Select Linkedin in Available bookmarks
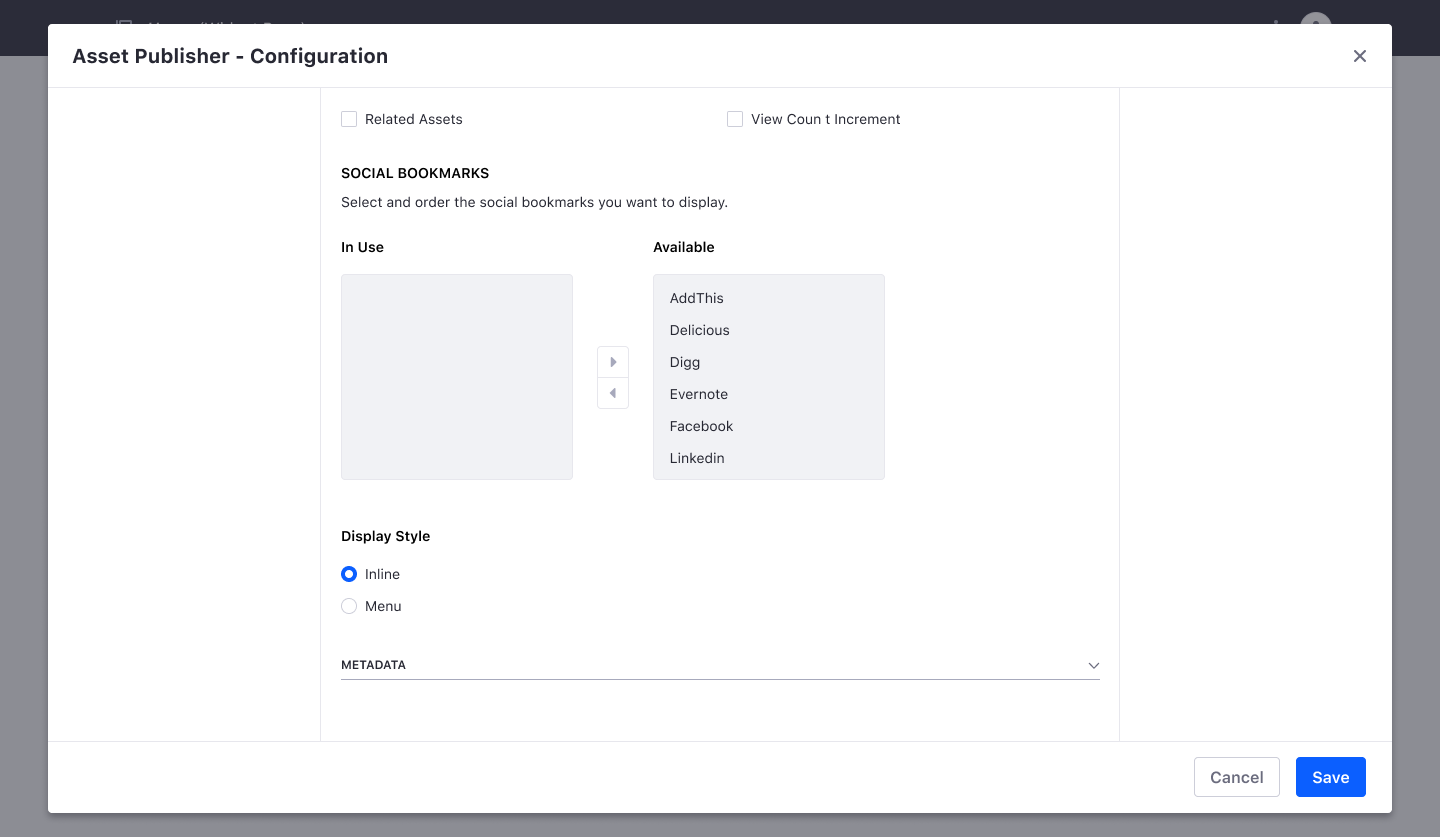 (697, 458)
